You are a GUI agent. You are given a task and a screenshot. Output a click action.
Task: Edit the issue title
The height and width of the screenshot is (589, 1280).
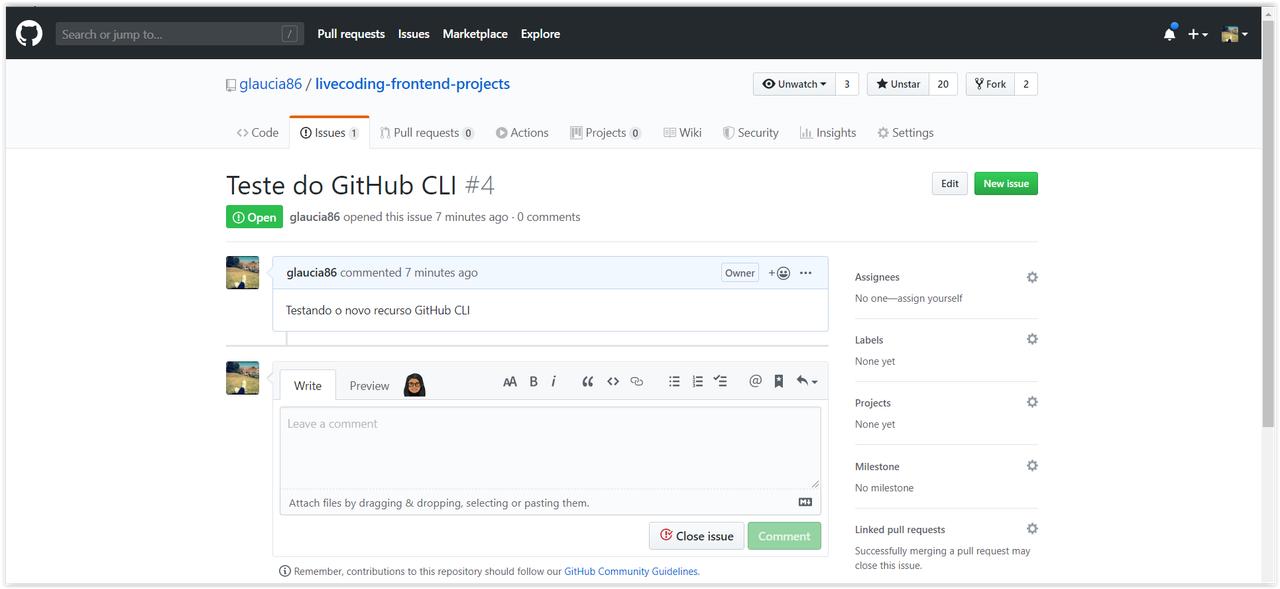tap(950, 183)
